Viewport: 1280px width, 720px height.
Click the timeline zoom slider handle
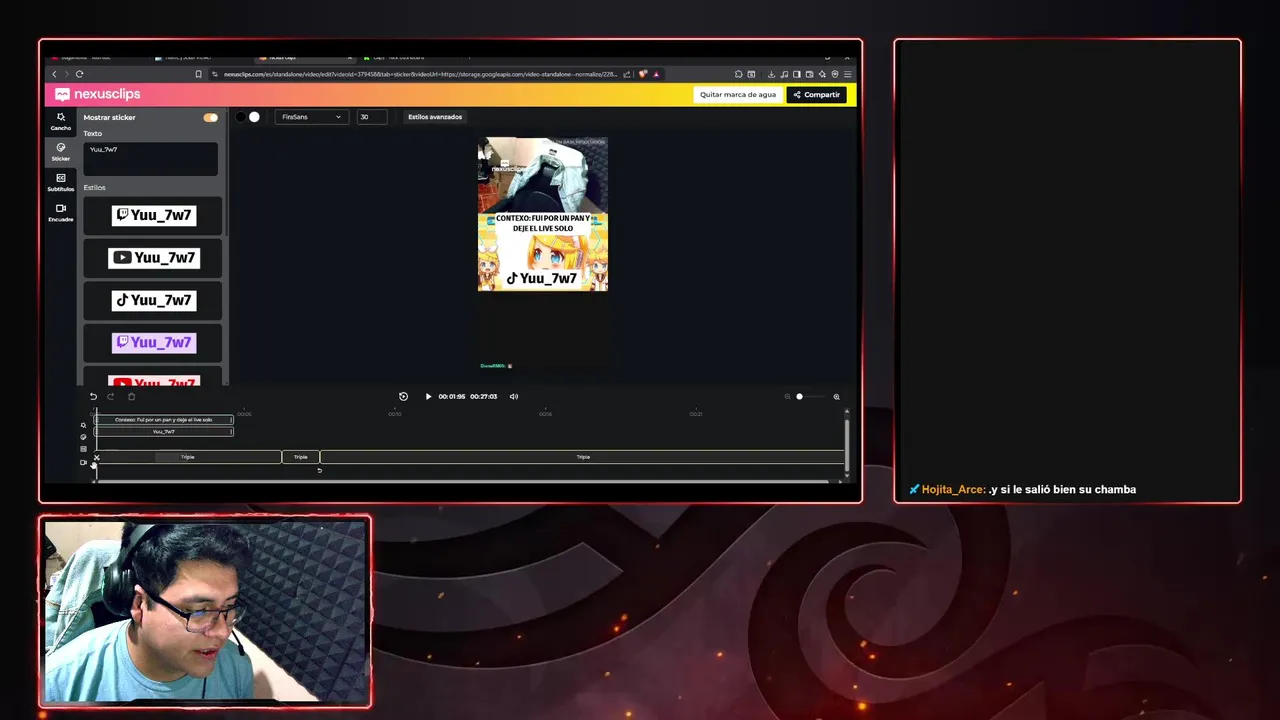pyautogui.click(x=799, y=397)
